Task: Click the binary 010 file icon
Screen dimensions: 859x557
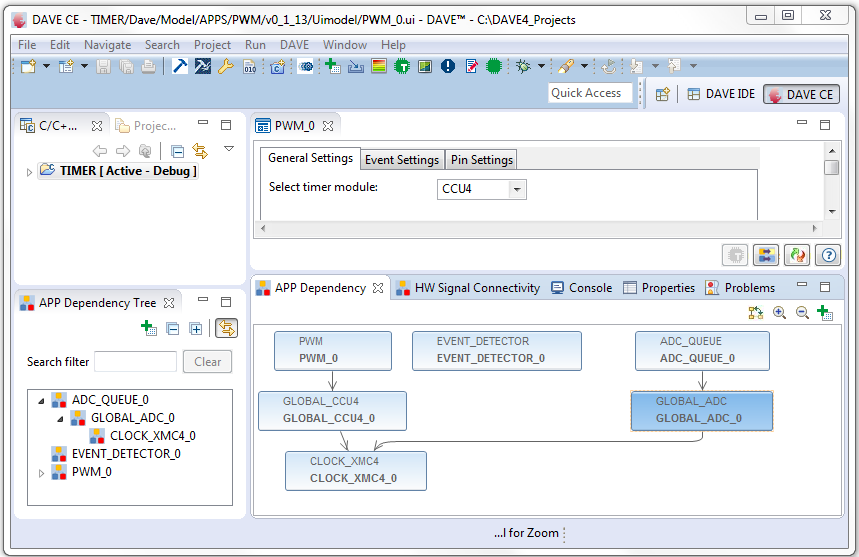Action: tap(250, 67)
